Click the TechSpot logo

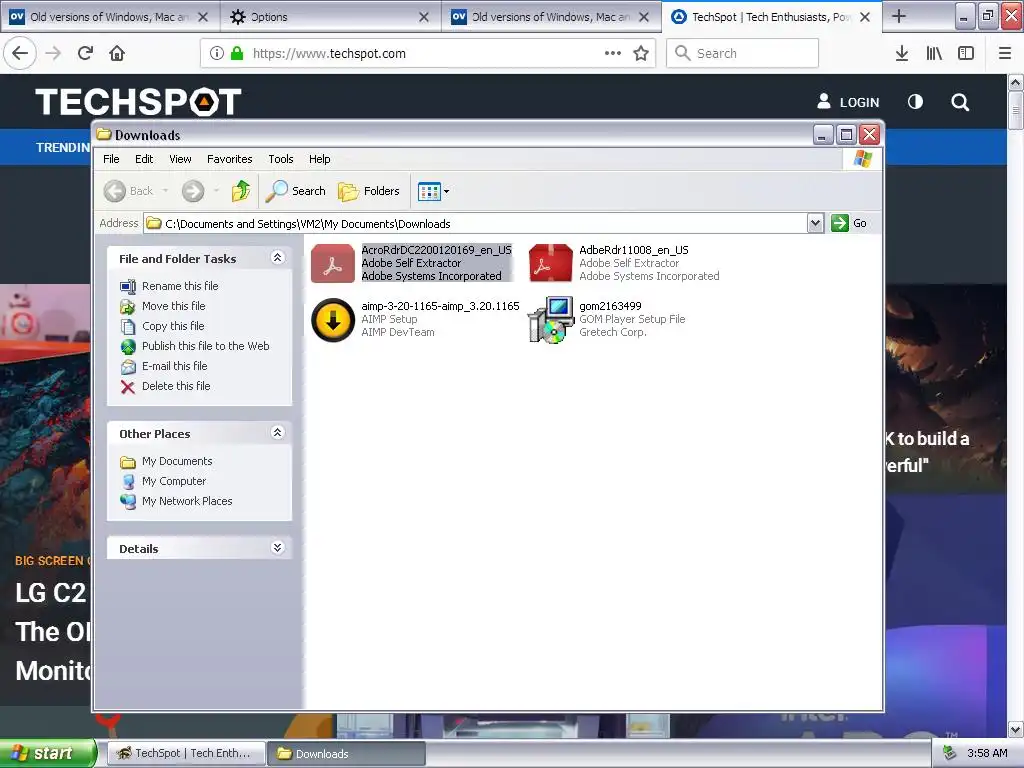click(x=138, y=101)
